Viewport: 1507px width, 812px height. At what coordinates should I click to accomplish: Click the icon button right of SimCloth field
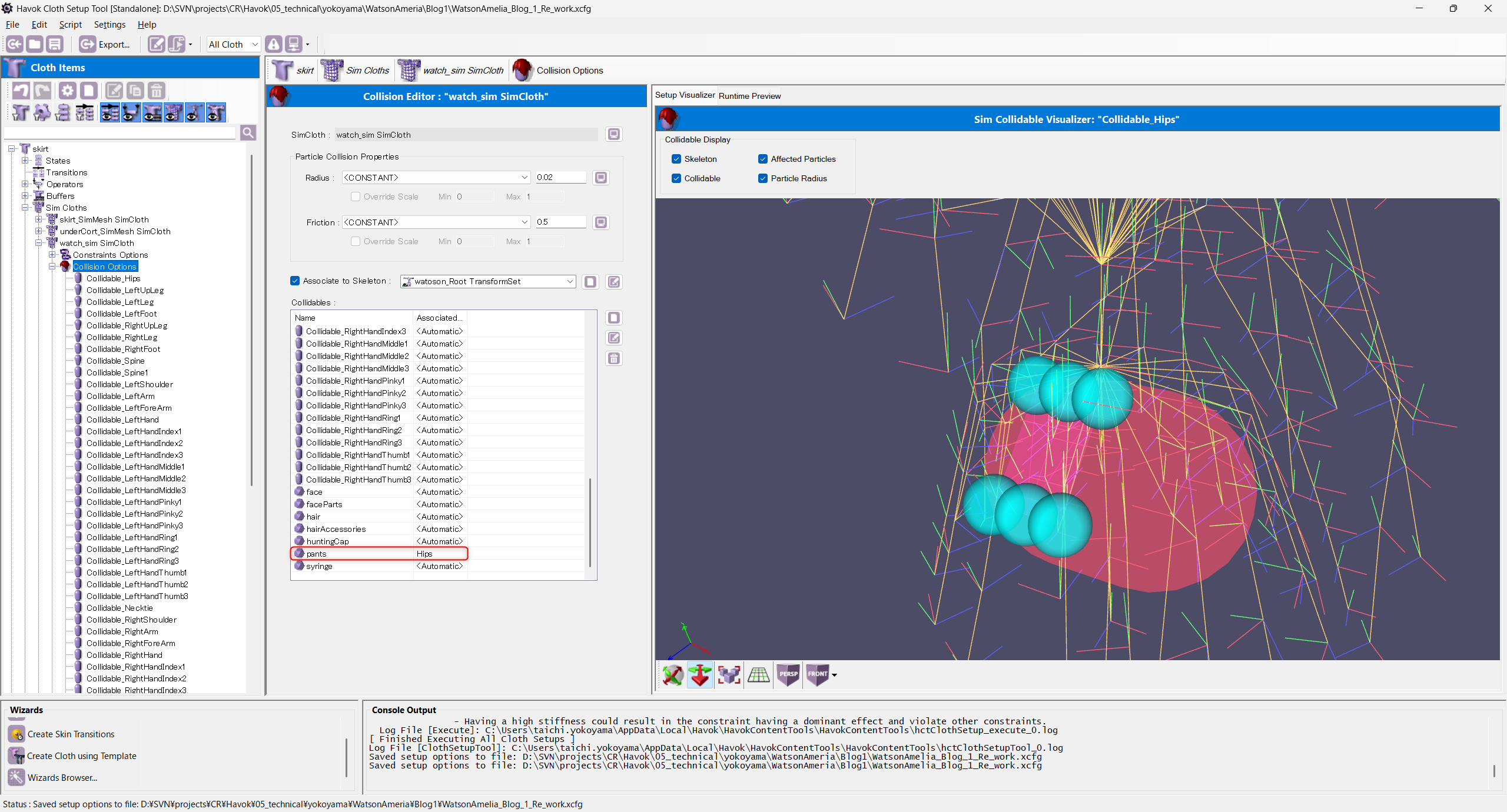[613, 135]
